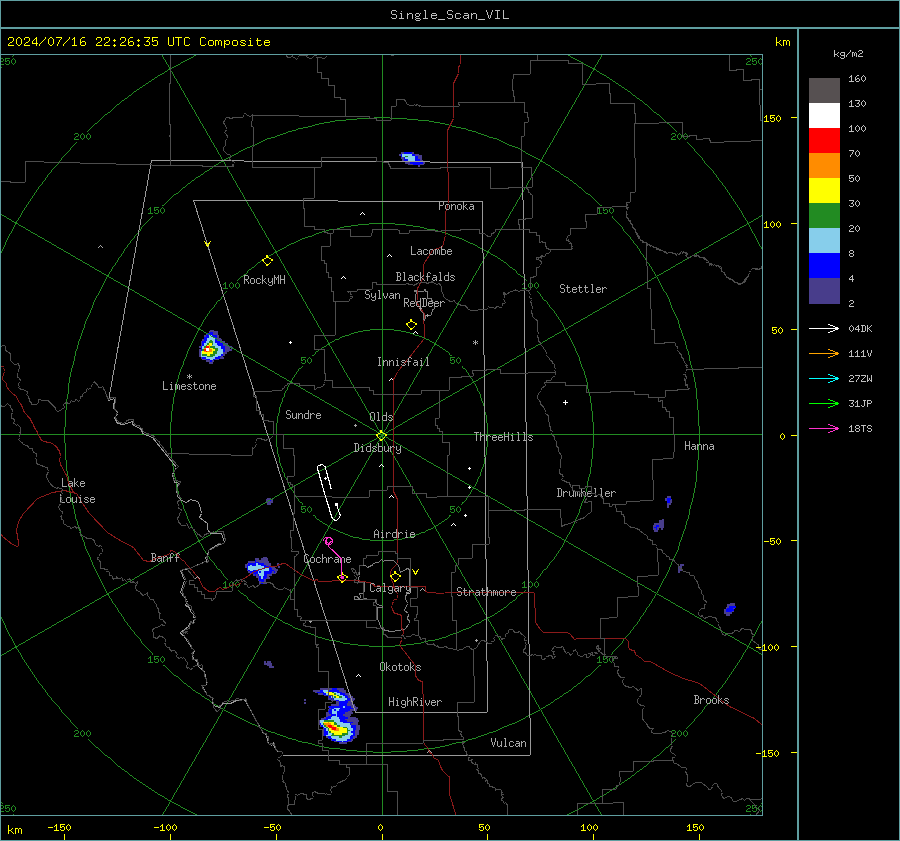The width and height of the screenshot is (900, 841).
Task: Click the Innisfail city label
Action: point(403,362)
